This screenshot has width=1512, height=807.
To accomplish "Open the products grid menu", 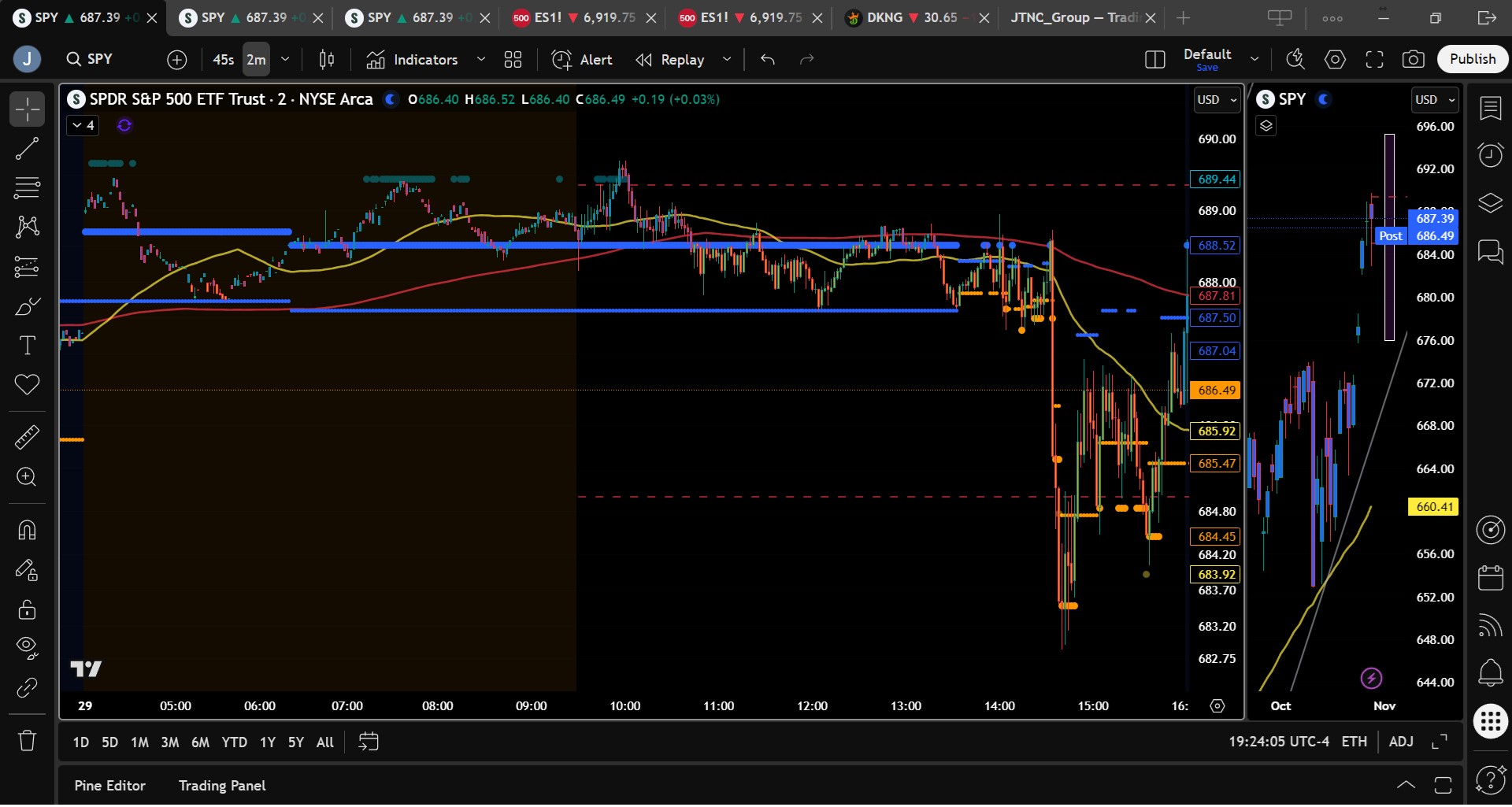I will [1490, 721].
